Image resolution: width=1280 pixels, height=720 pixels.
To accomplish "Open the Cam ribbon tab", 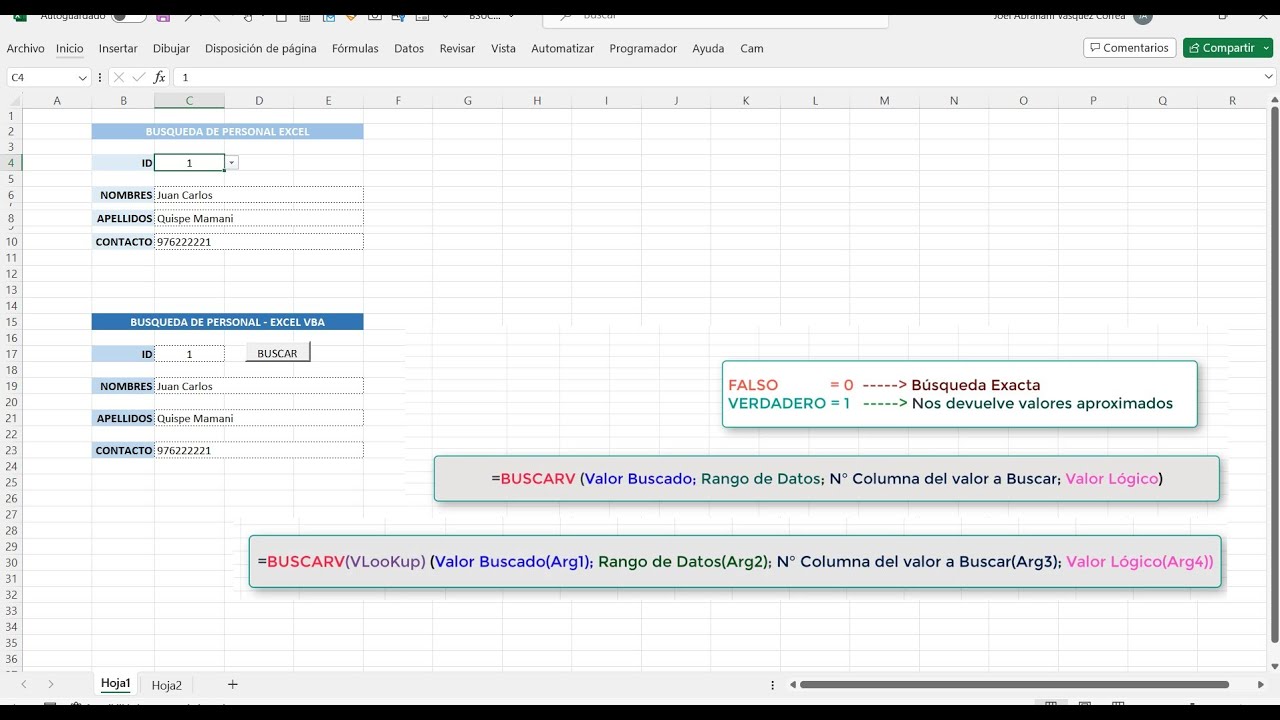I will point(752,48).
